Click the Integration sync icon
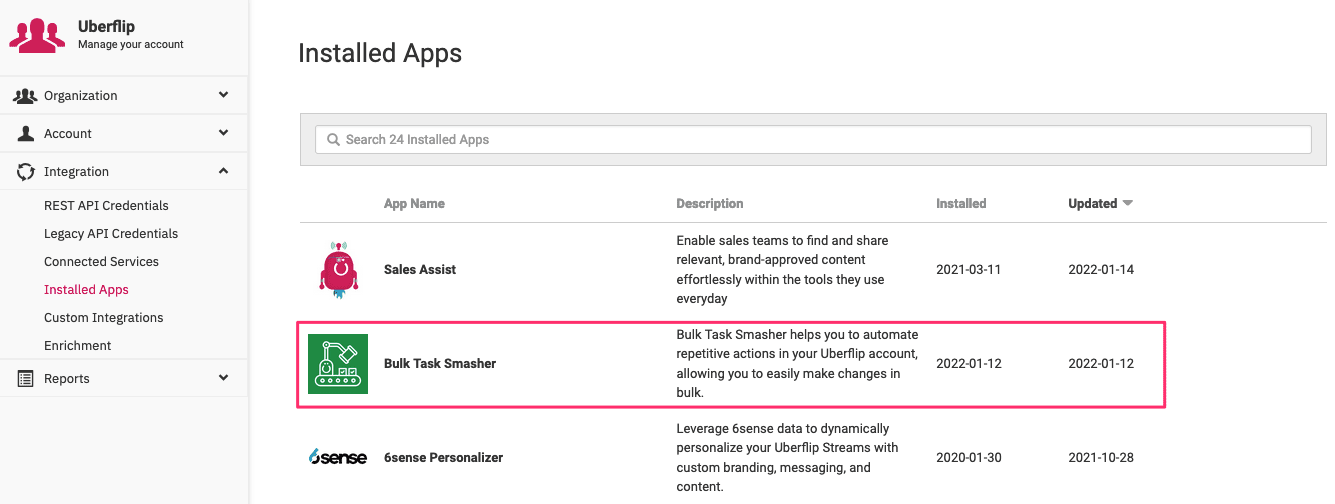The image size is (1335, 504). pos(26,172)
